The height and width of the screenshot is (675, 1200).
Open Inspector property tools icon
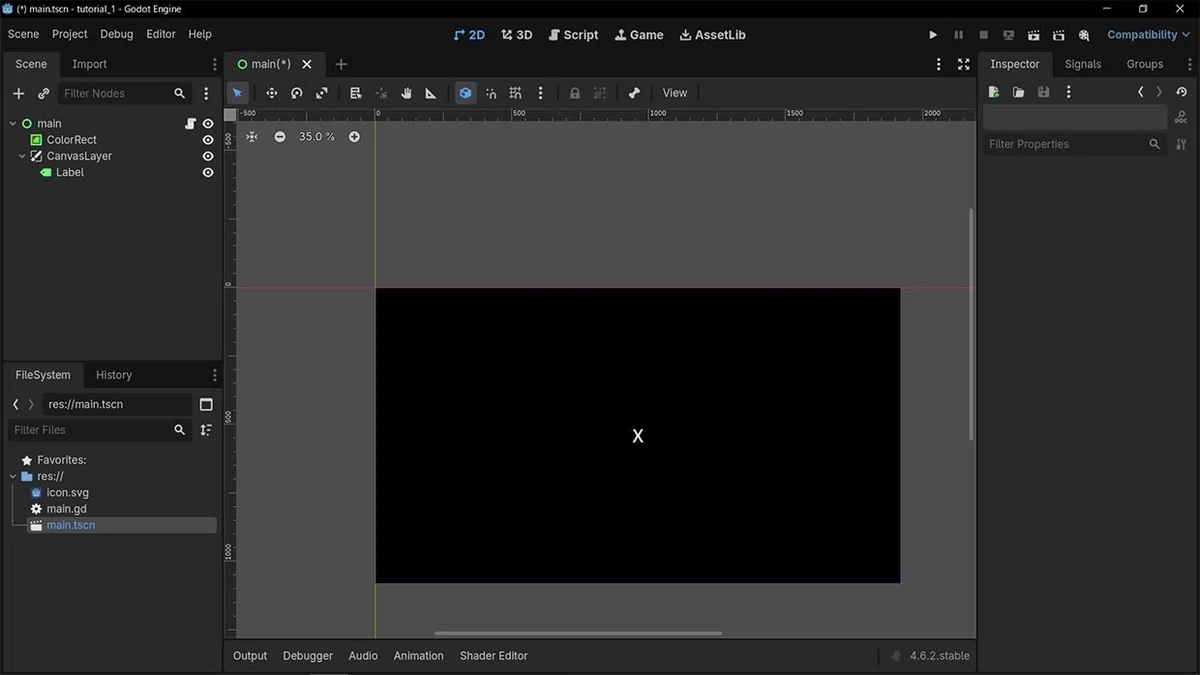click(1181, 144)
